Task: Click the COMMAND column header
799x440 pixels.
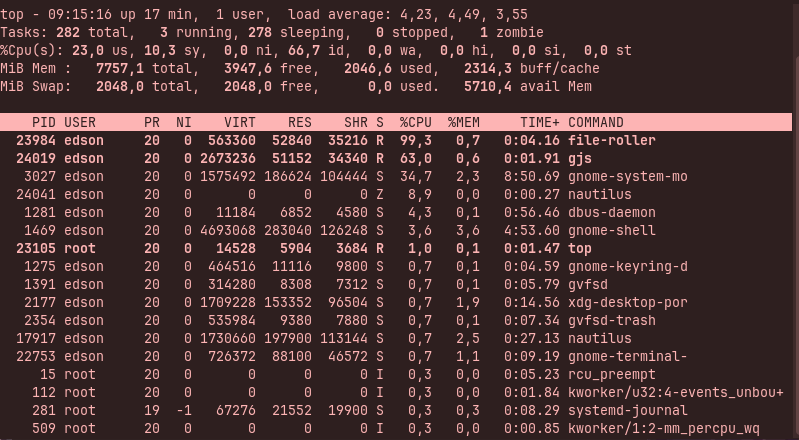Action: (596, 122)
